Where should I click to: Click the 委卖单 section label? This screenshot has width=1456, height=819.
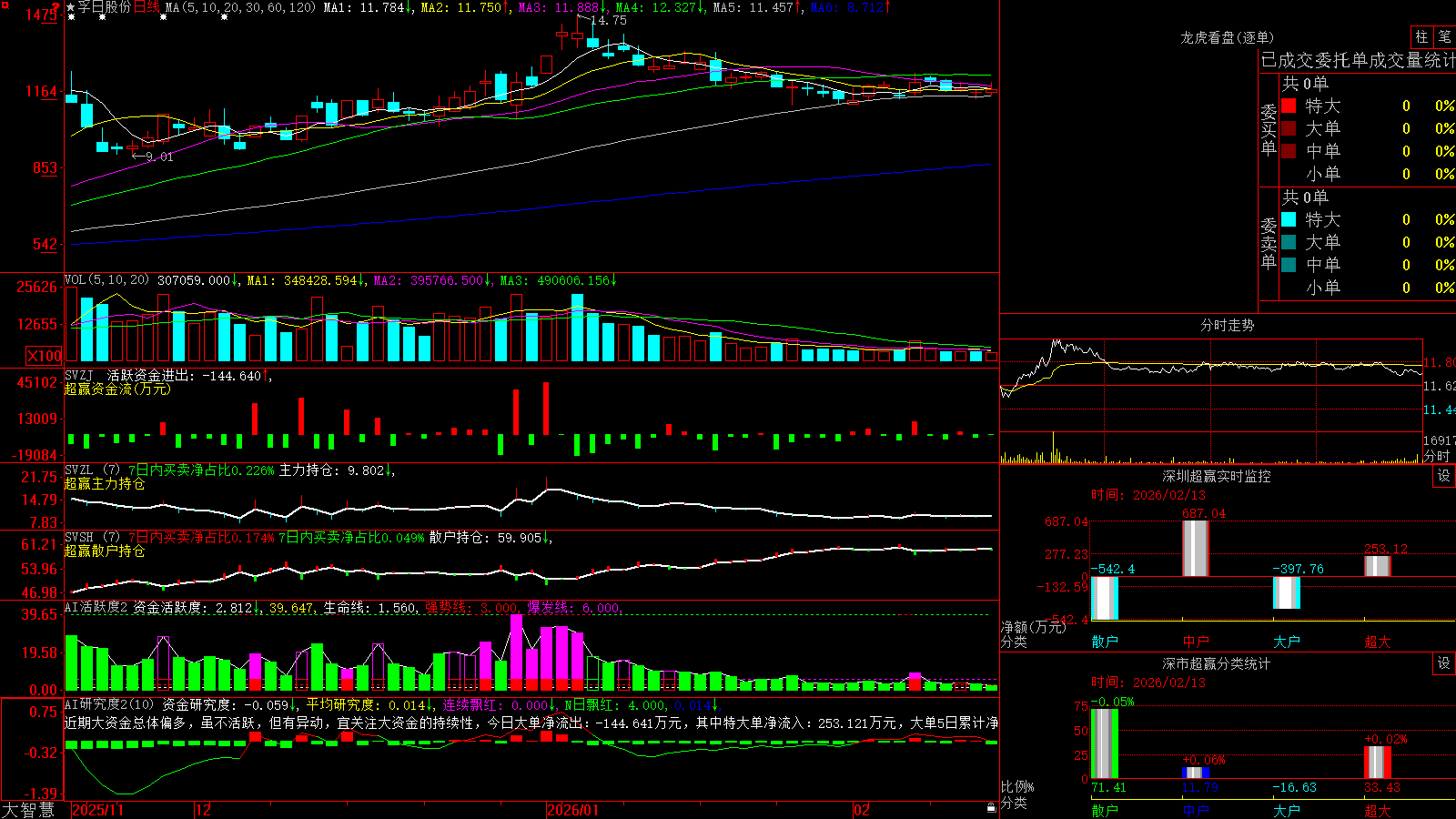[1269, 243]
